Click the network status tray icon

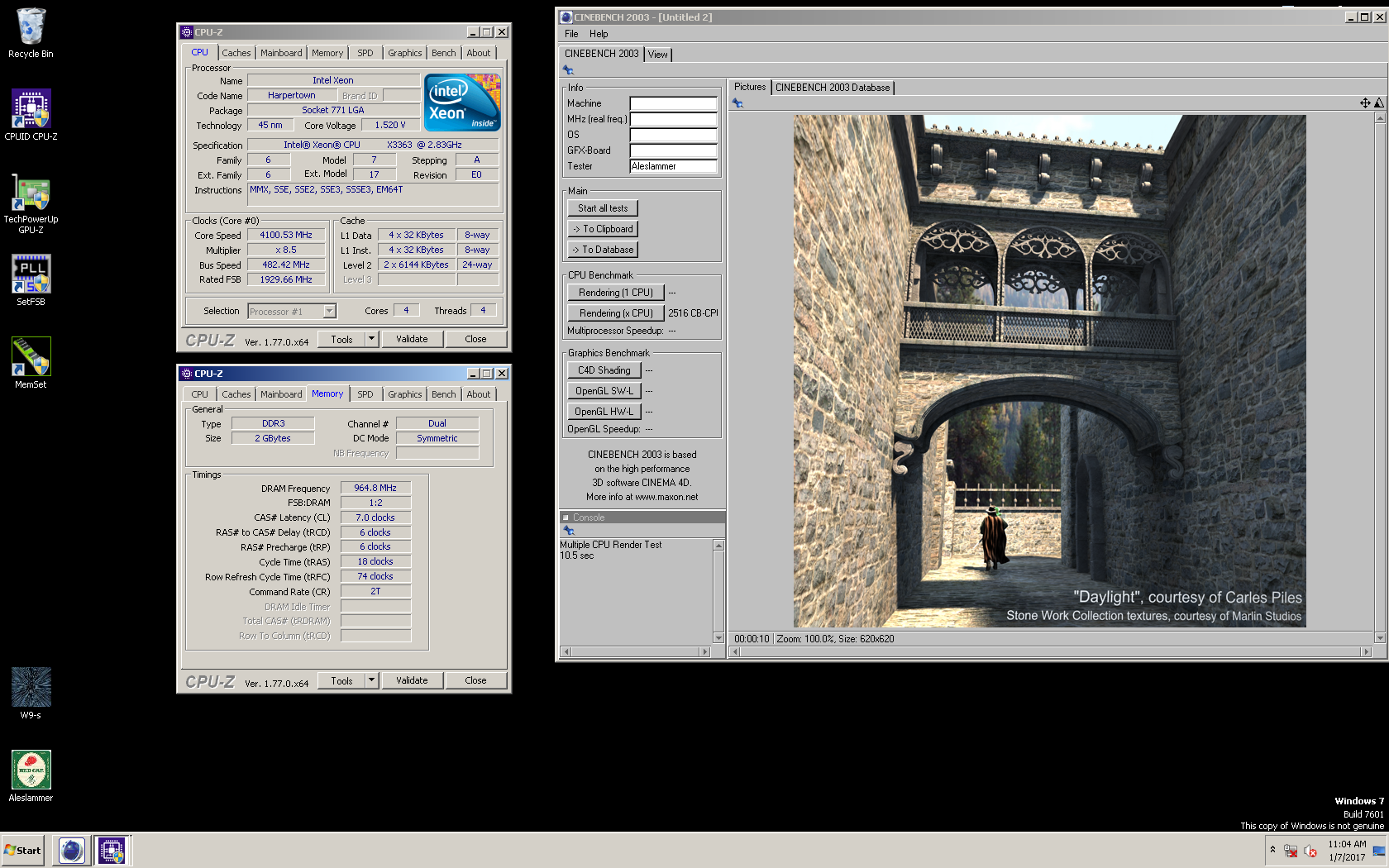coord(1291,851)
